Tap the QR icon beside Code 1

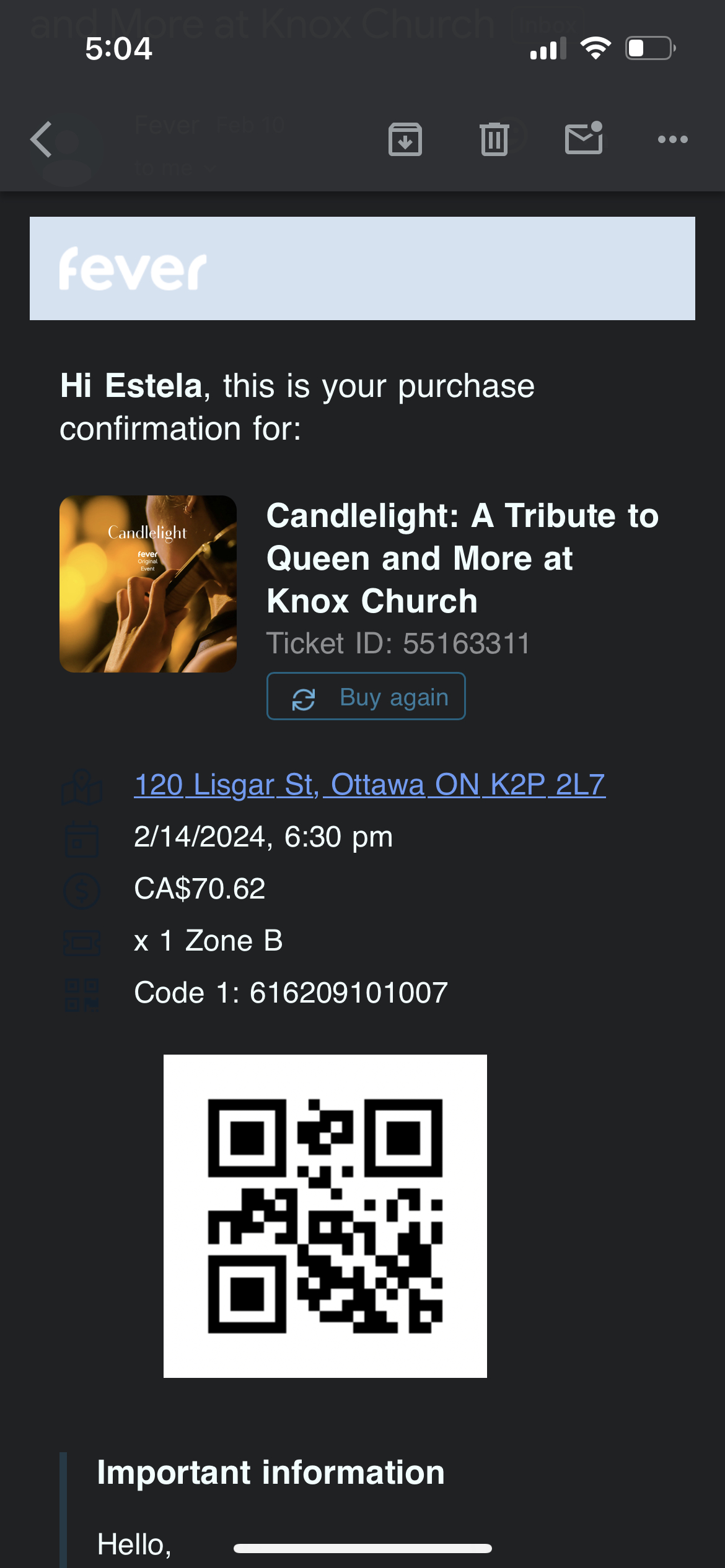click(x=82, y=994)
